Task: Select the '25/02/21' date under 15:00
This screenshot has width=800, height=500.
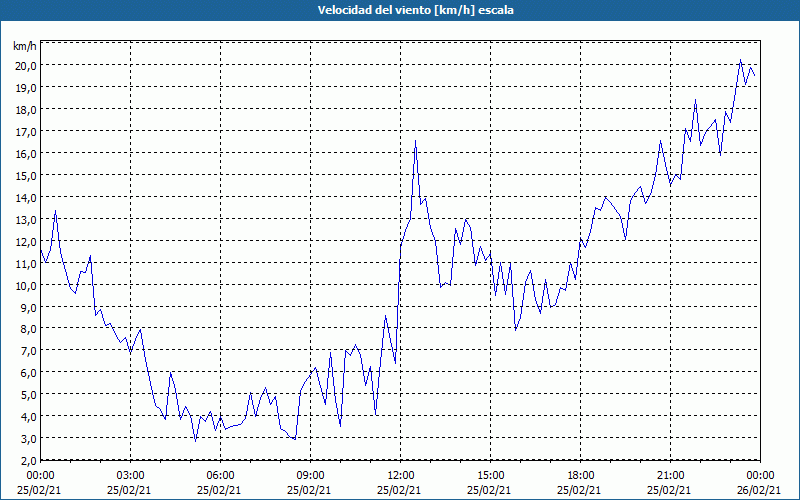Action: pos(489,490)
